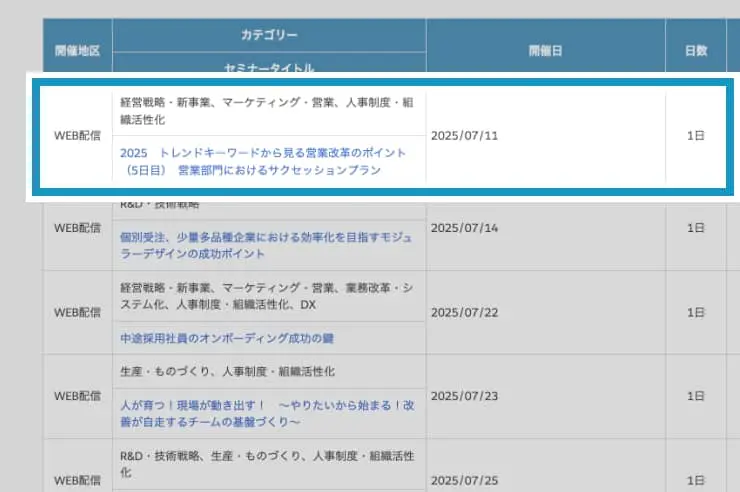
Task: Select the 2025/07/14 date cell
Action: (463, 228)
